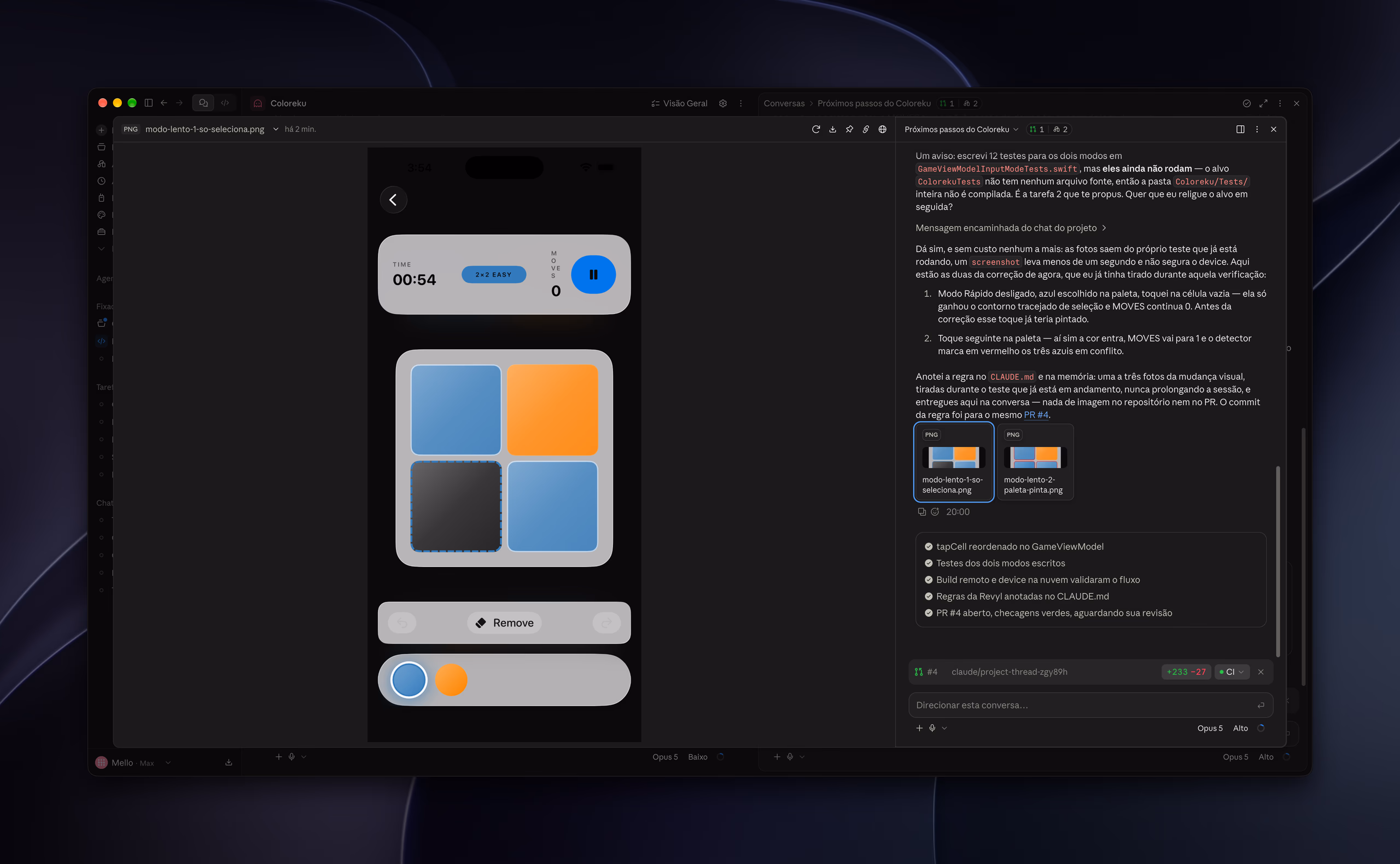This screenshot has height=864, width=1400.
Task: Open the PR #4 link in the message
Action: pyautogui.click(x=1035, y=415)
